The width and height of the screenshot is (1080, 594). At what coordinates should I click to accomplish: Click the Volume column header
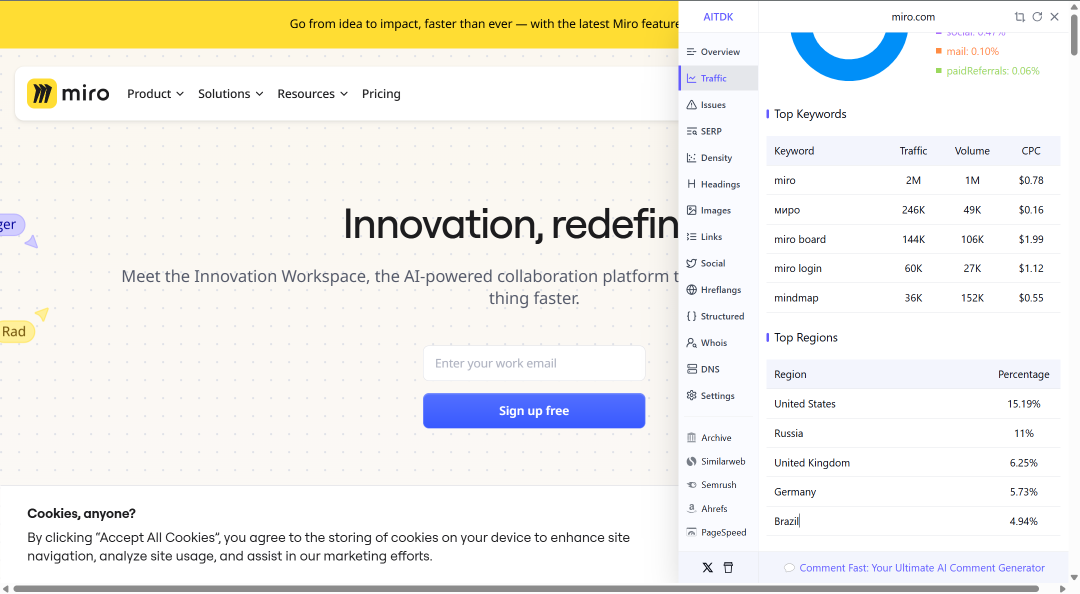click(x=972, y=151)
